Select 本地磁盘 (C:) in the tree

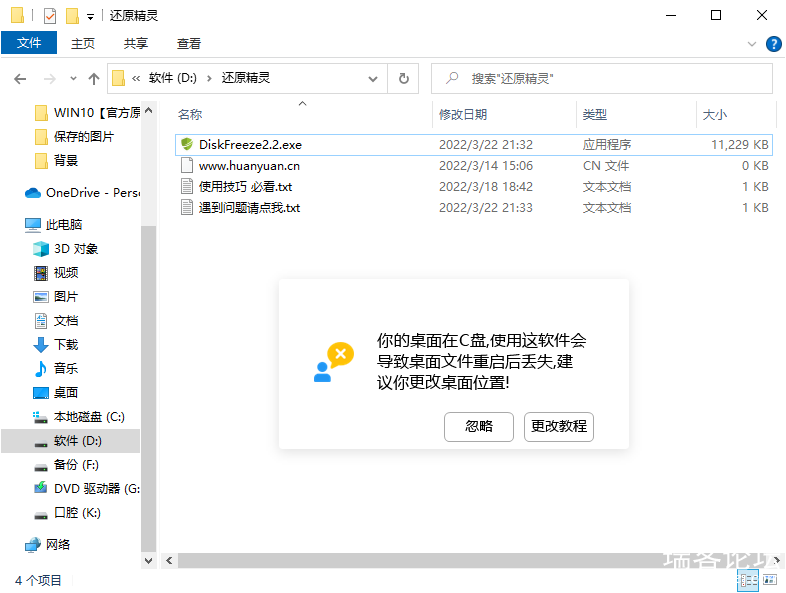[x=88, y=417]
